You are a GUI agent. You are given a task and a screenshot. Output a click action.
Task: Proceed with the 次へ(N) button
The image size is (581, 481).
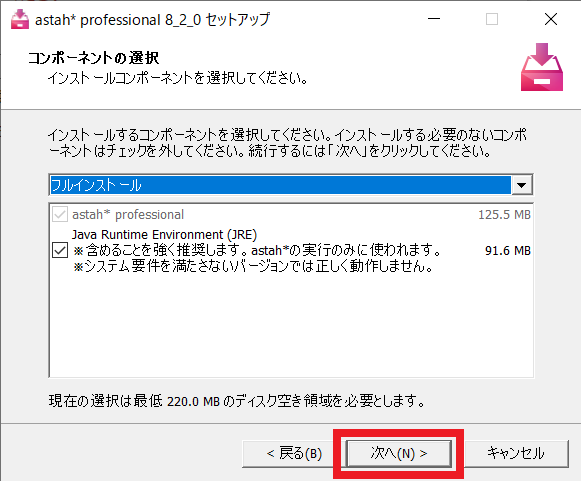[398, 453]
